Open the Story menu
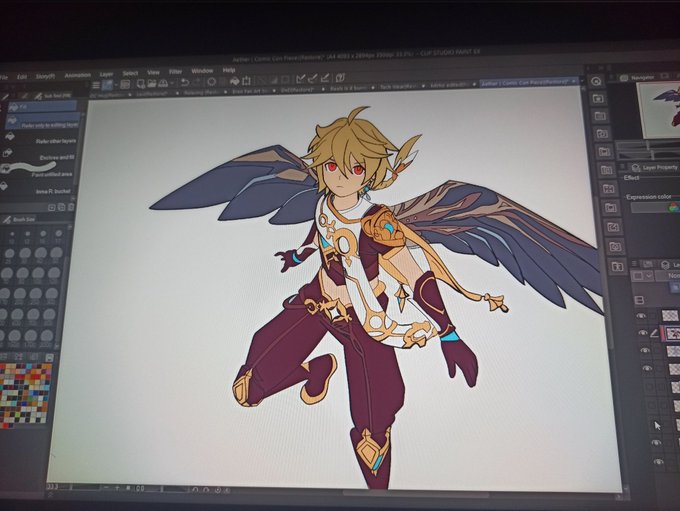Viewport: 680px width, 511px height. click(45, 76)
